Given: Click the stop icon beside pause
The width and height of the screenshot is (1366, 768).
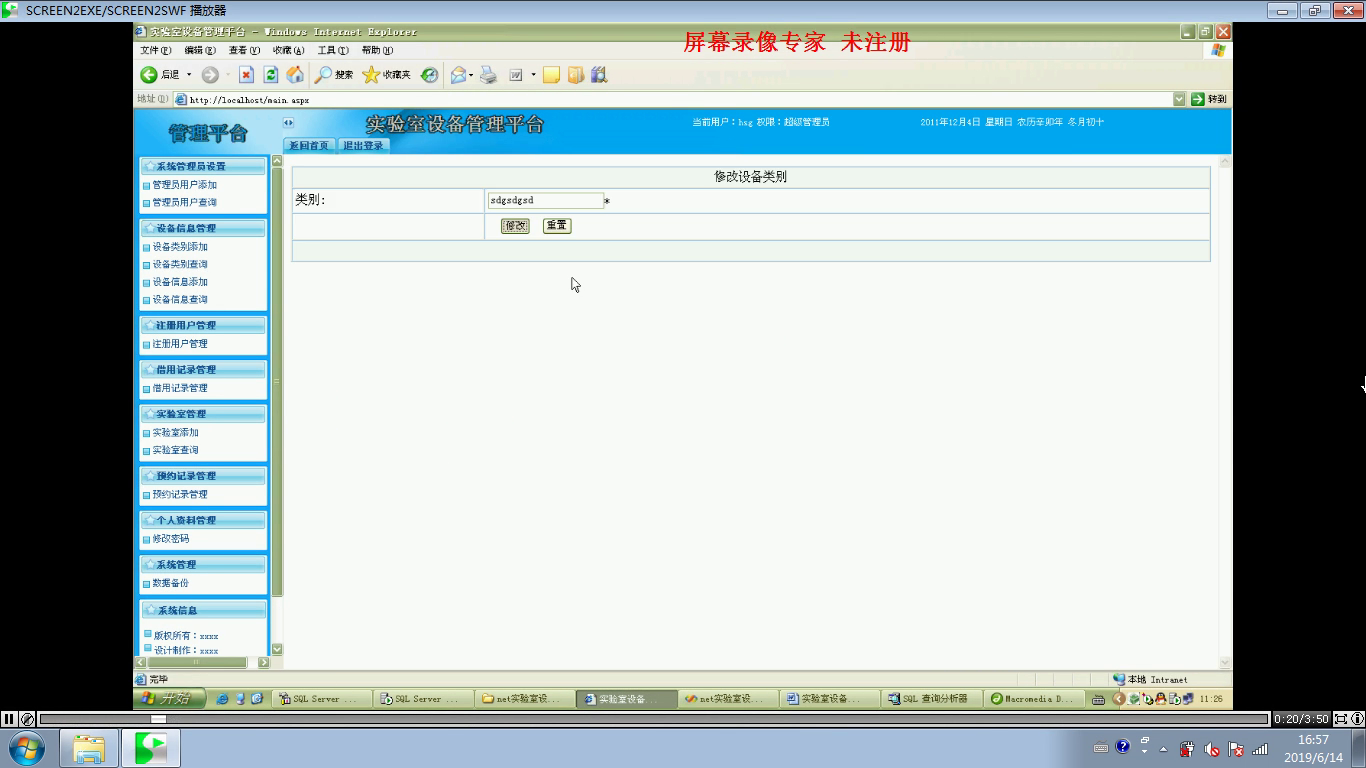Looking at the screenshot, I should click(28, 718).
